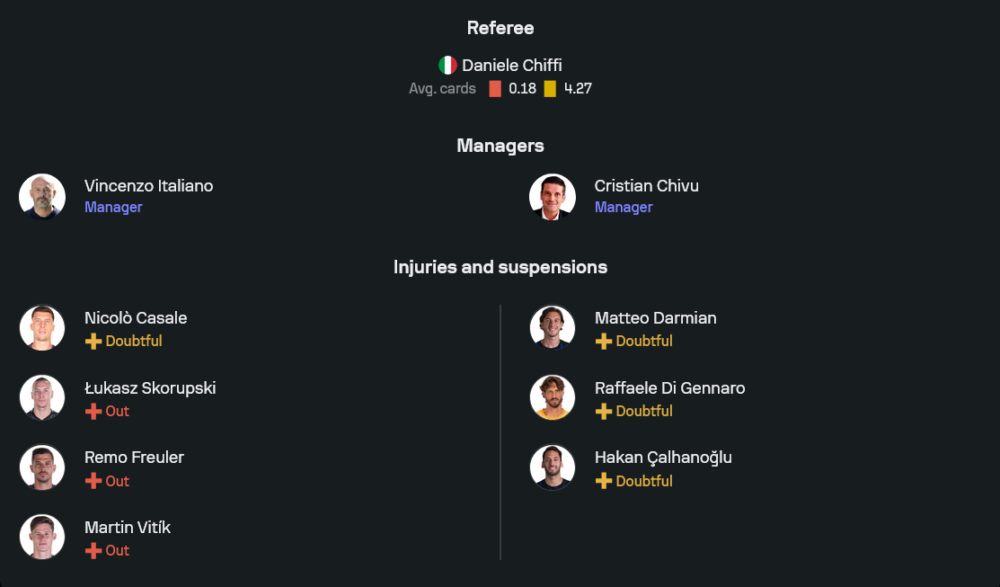
Task: Open Łukasz Skorupski's player page
Action: click(150, 388)
